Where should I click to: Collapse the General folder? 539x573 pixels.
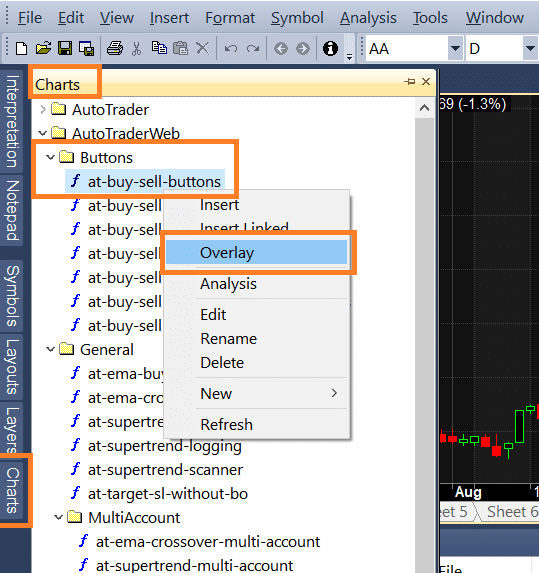[x=50, y=349]
